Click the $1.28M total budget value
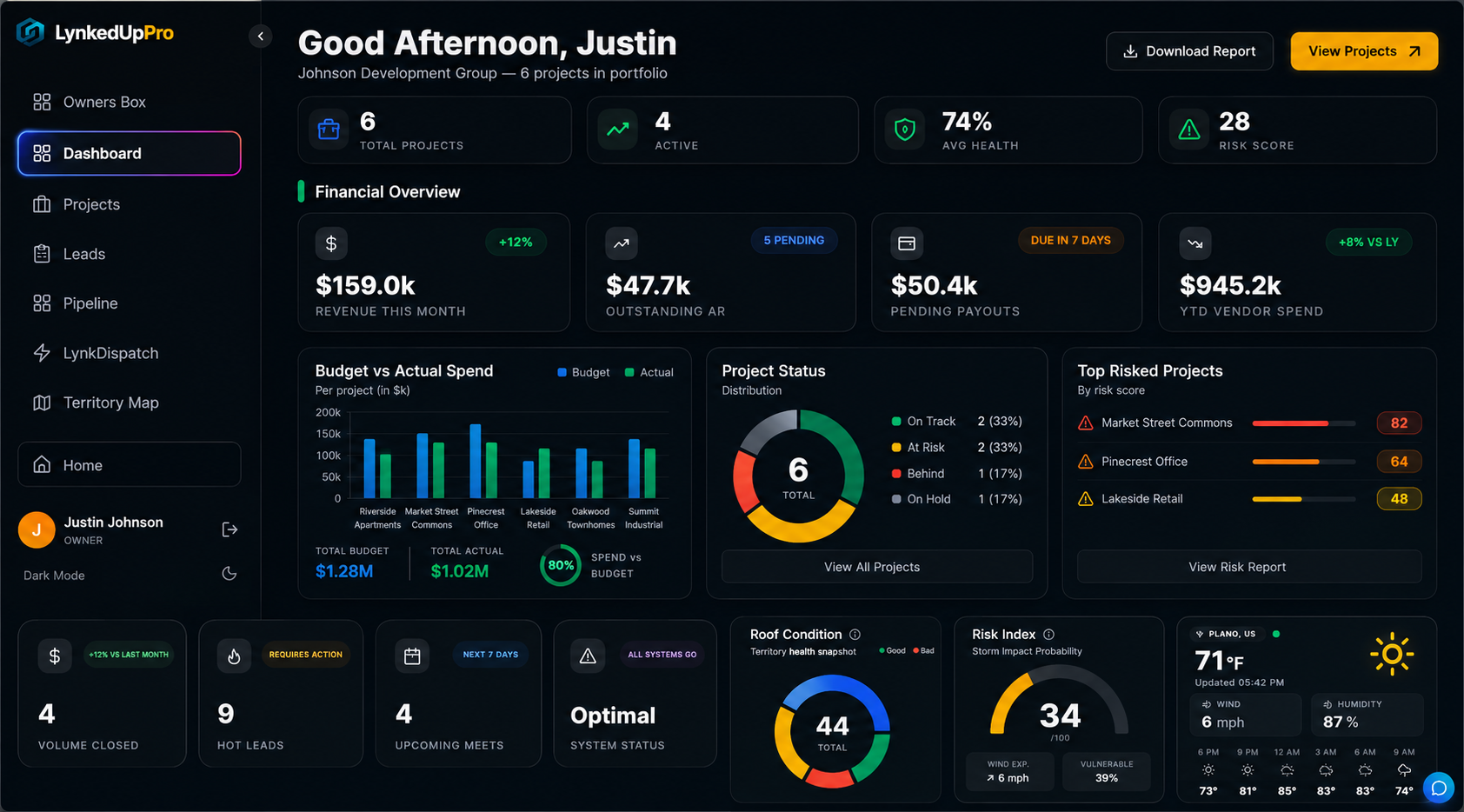 [344, 571]
